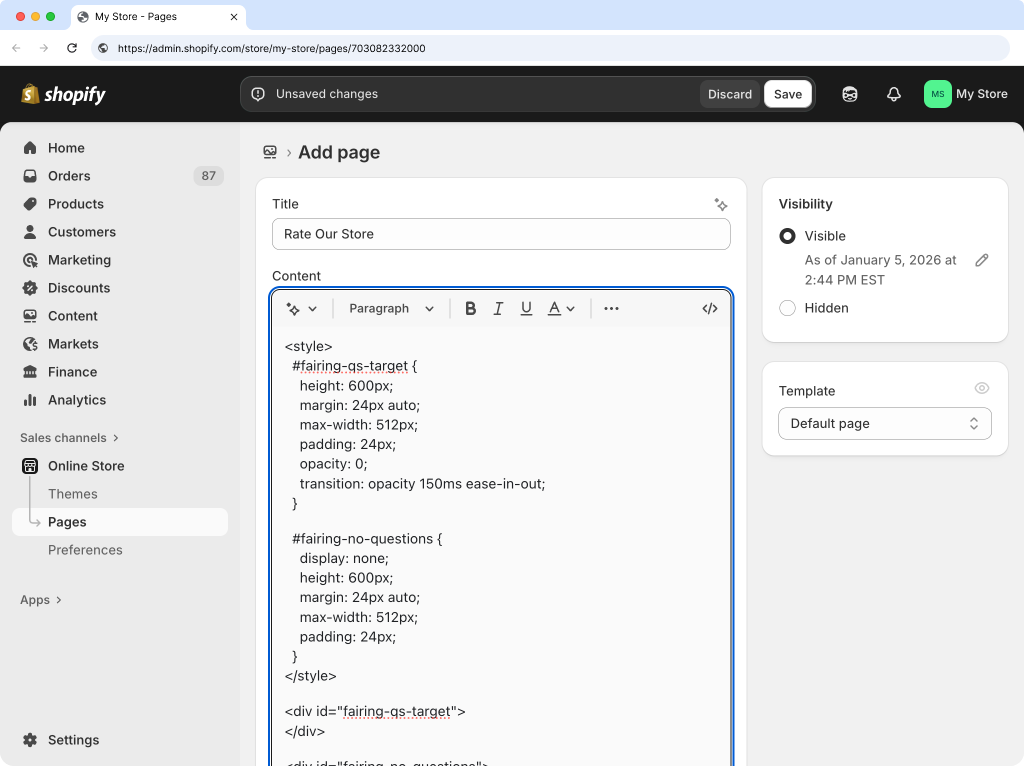Image resolution: width=1024 pixels, height=766 pixels.
Task: Select the Hidden visibility option
Action: pyautogui.click(x=787, y=308)
